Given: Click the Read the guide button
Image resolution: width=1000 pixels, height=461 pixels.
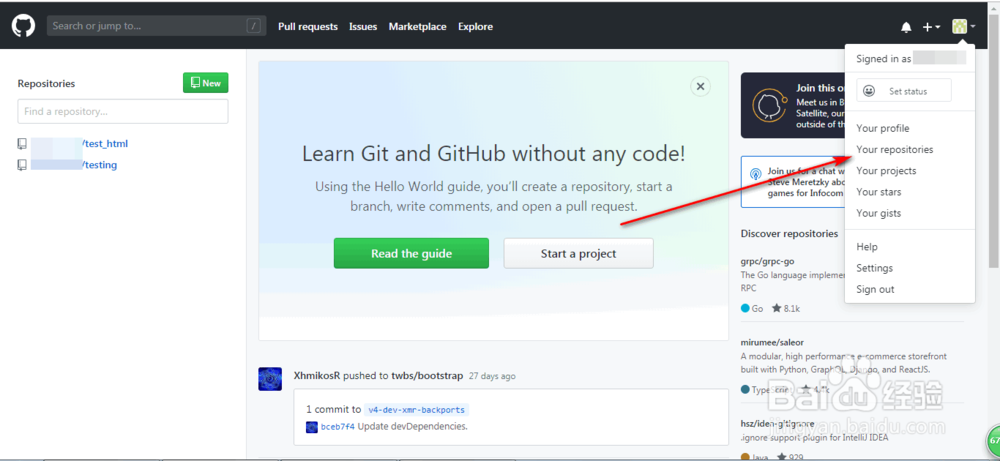Looking at the screenshot, I should pos(411,253).
